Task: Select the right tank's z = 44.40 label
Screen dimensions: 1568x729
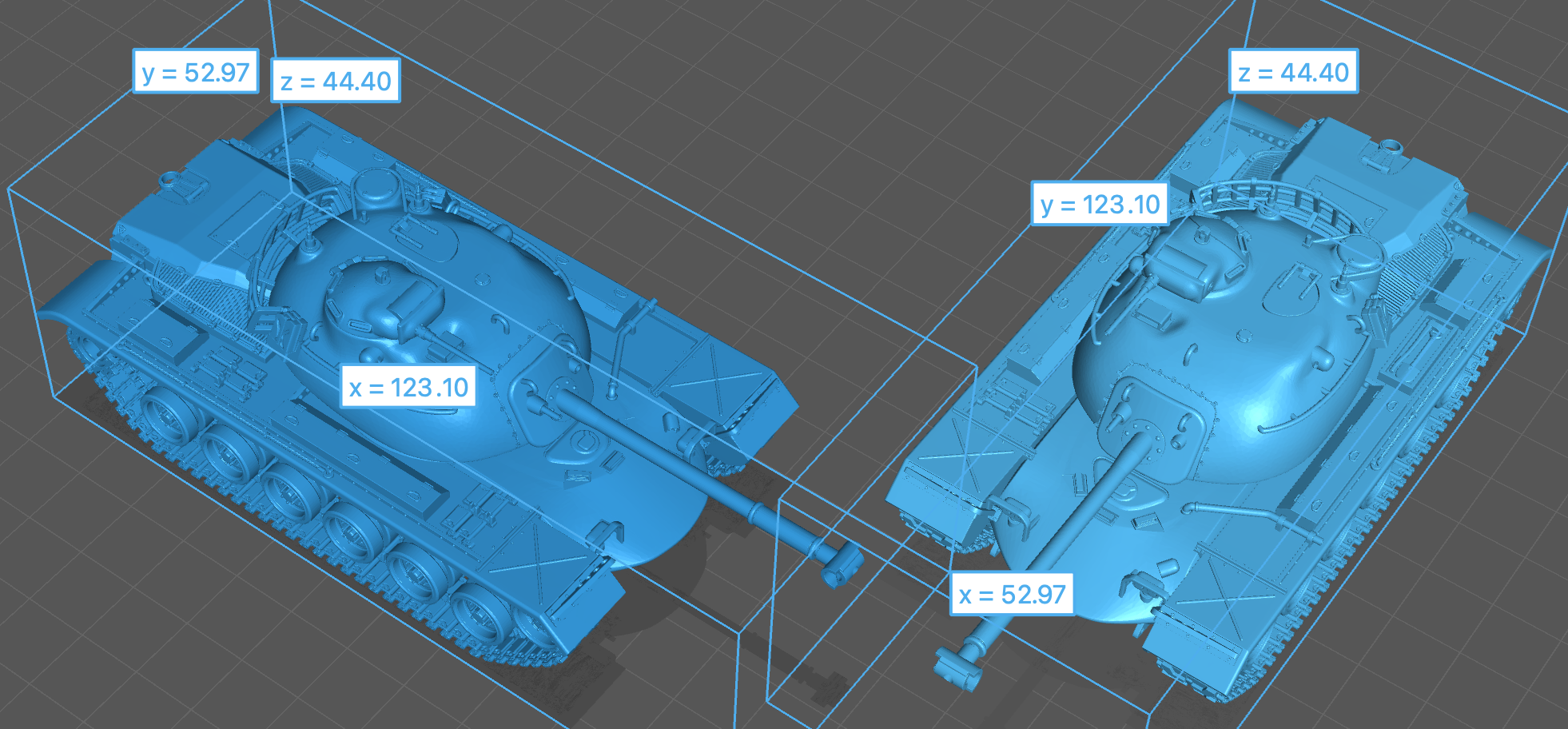Action: (x=1293, y=73)
